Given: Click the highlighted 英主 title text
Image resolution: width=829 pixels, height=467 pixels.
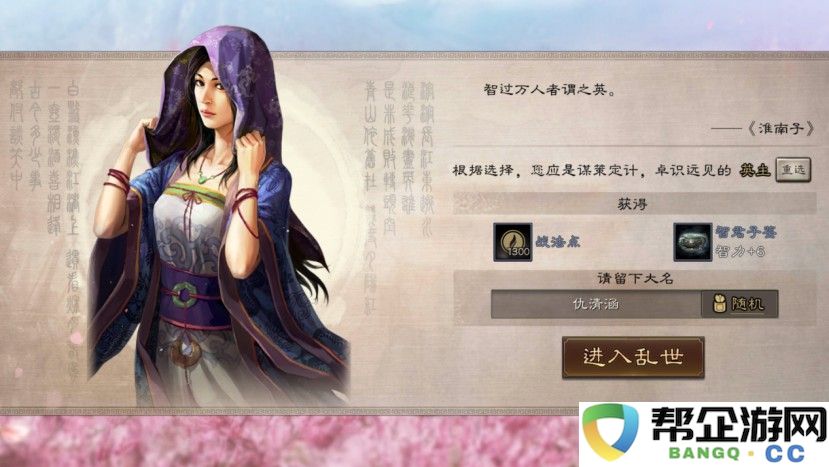Looking at the screenshot, I should [x=754, y=170].
